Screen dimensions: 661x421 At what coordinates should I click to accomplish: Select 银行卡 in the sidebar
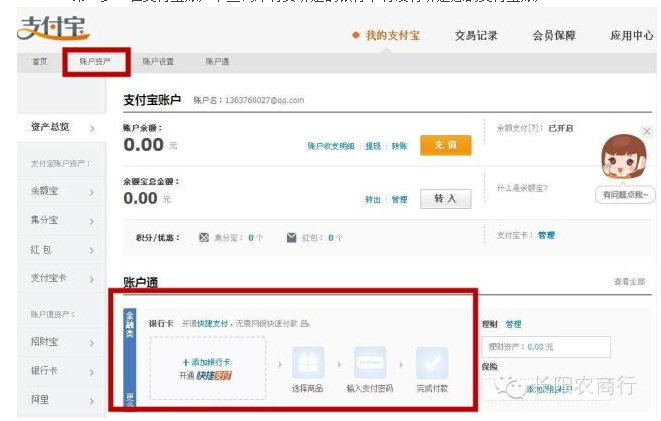pyautogui.click(x=44, y=371)
